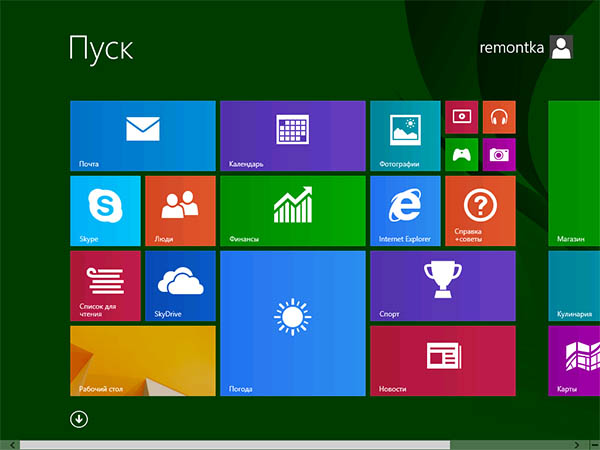This screenshot has width=600, height=450.
Task: Click the scrollbar left arrow
Action: (x=12, y=445)
